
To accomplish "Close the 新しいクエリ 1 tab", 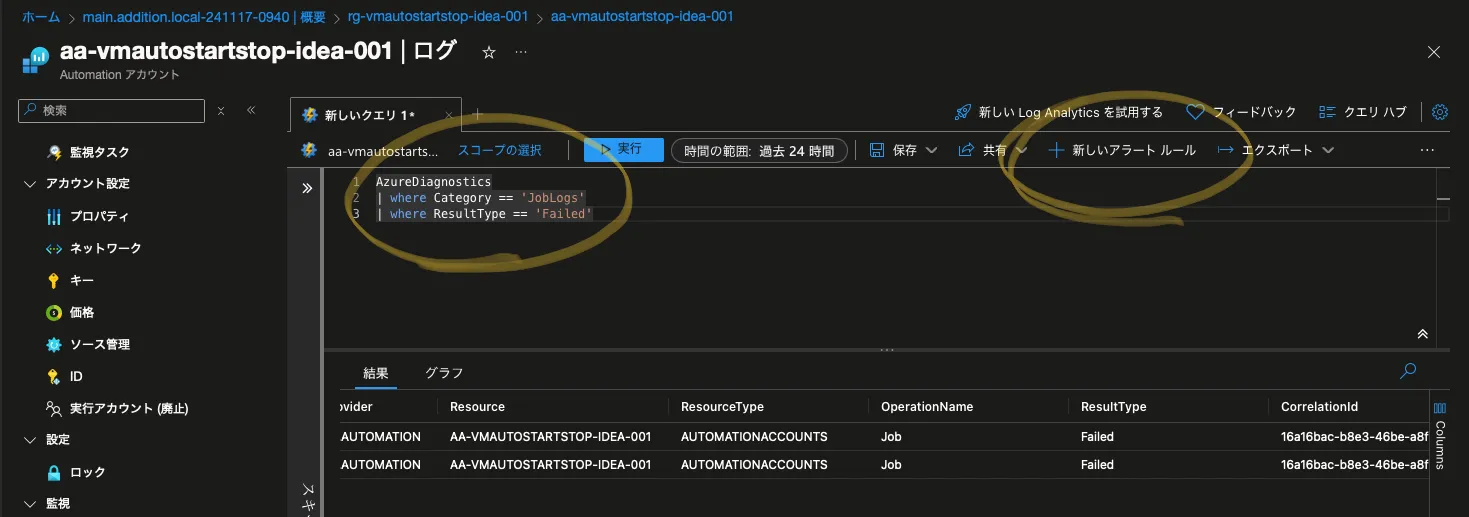I will click(x=449, y=115).
